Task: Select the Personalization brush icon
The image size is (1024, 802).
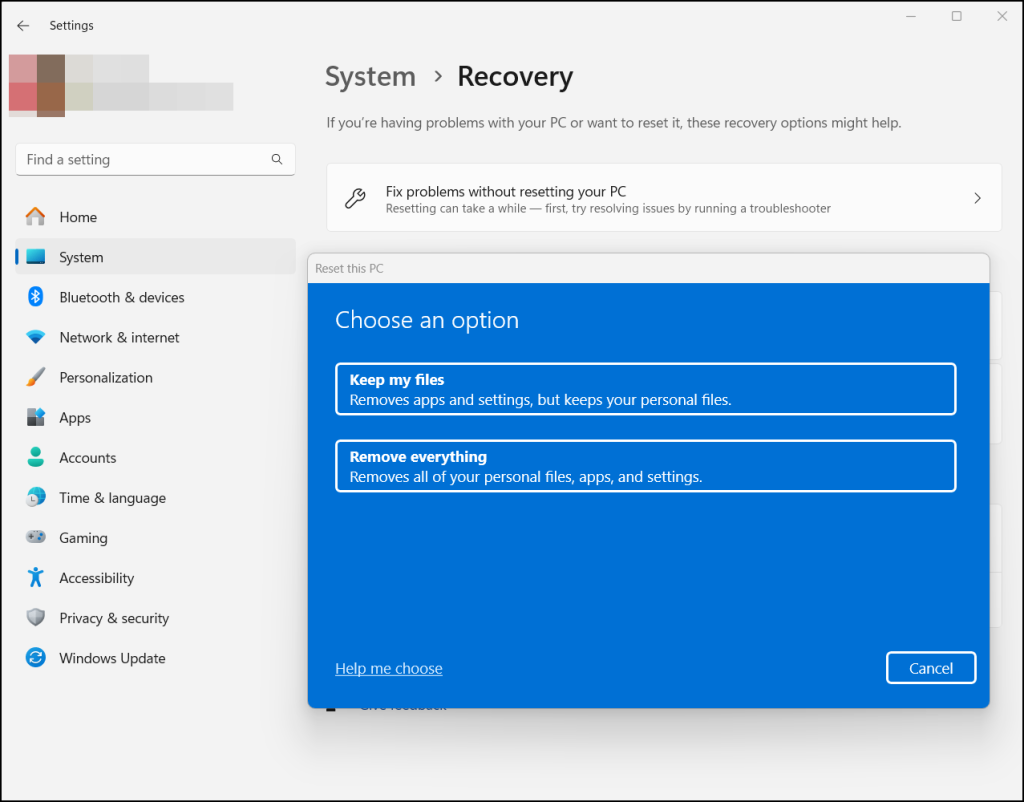Action: [x=34, y=377]
